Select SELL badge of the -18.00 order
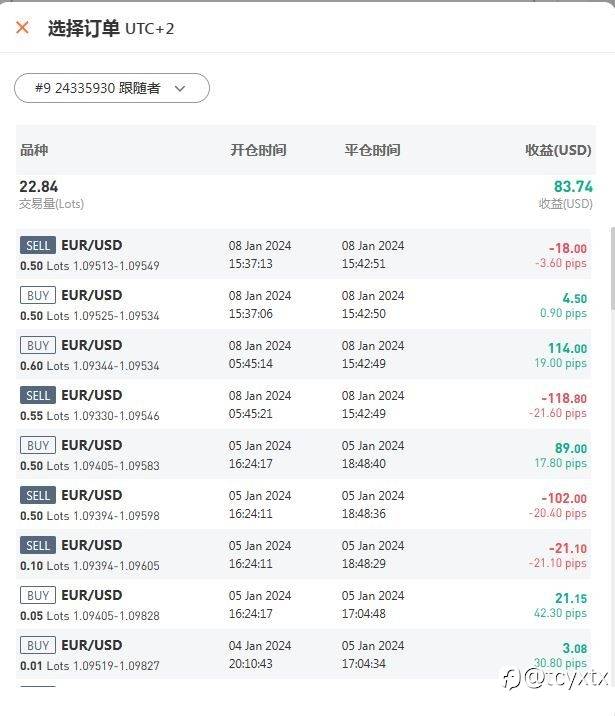Image resolution: width=615 pixels, height=716 pixels. [38, 246]
